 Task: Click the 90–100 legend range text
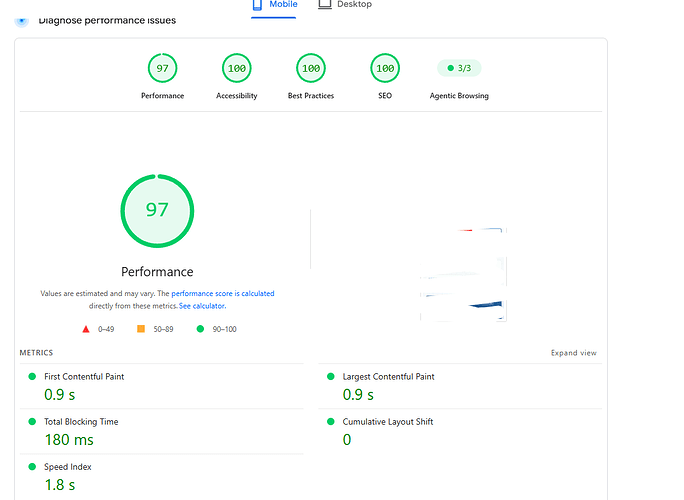click(224, 329)
